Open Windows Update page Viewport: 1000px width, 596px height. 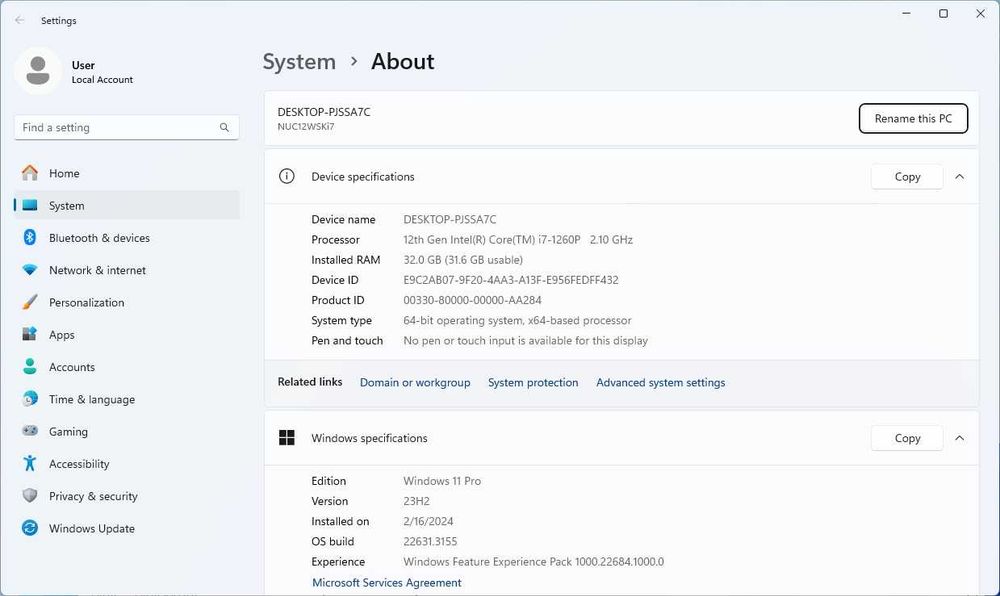pyautogui.click(x=127, y=528)
